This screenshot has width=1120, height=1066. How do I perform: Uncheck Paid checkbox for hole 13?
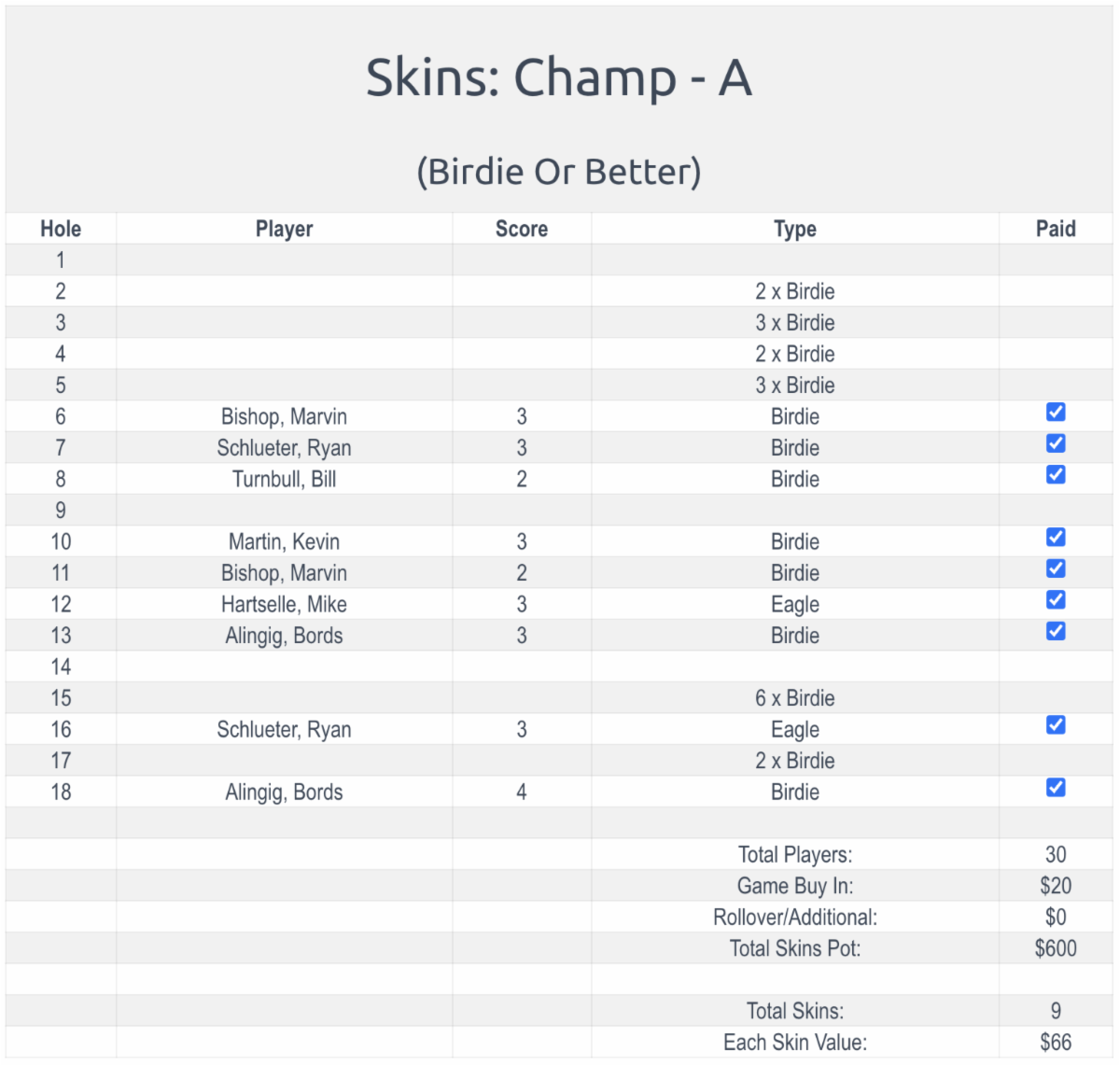tap(1056, 631)
